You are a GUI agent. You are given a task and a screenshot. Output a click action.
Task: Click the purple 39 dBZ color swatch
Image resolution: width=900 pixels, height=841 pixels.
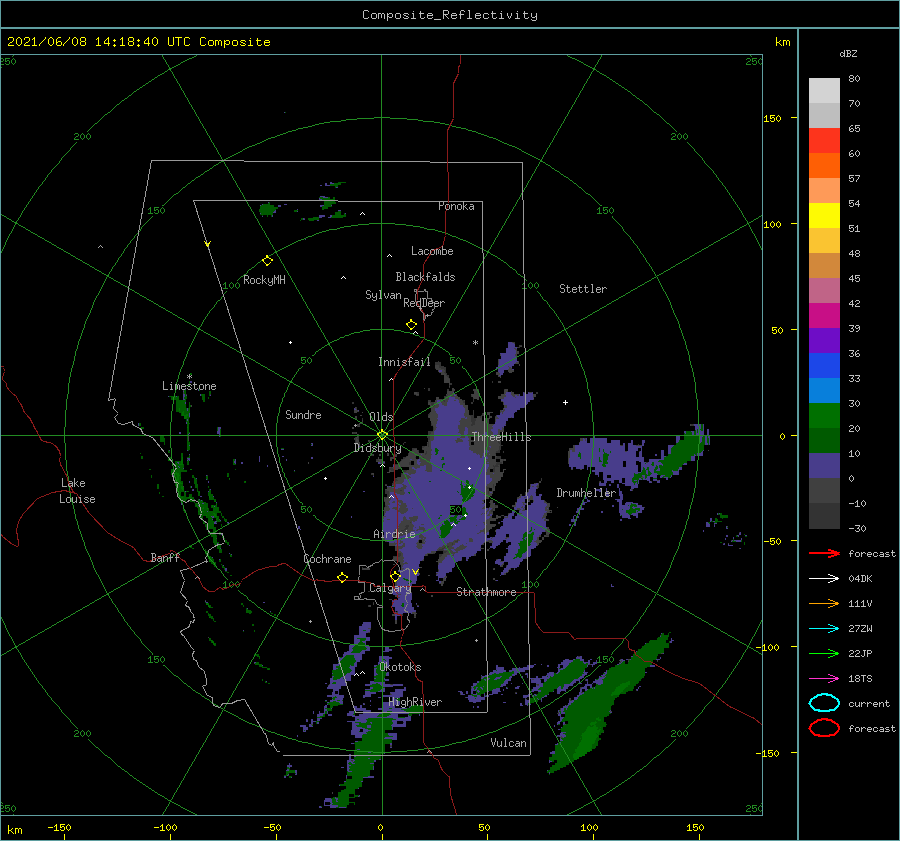point(824,340)
